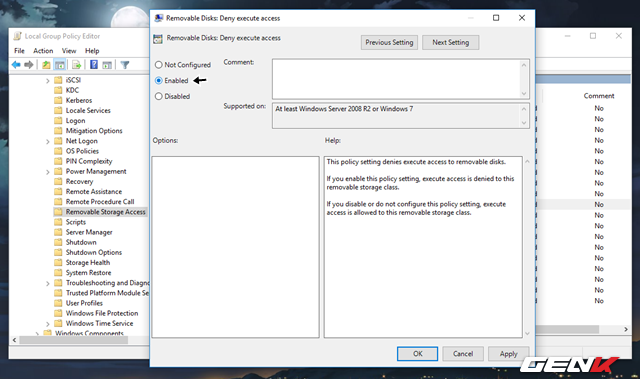Click the Apply button
This screenshot has width=640, height=379.
509,354
